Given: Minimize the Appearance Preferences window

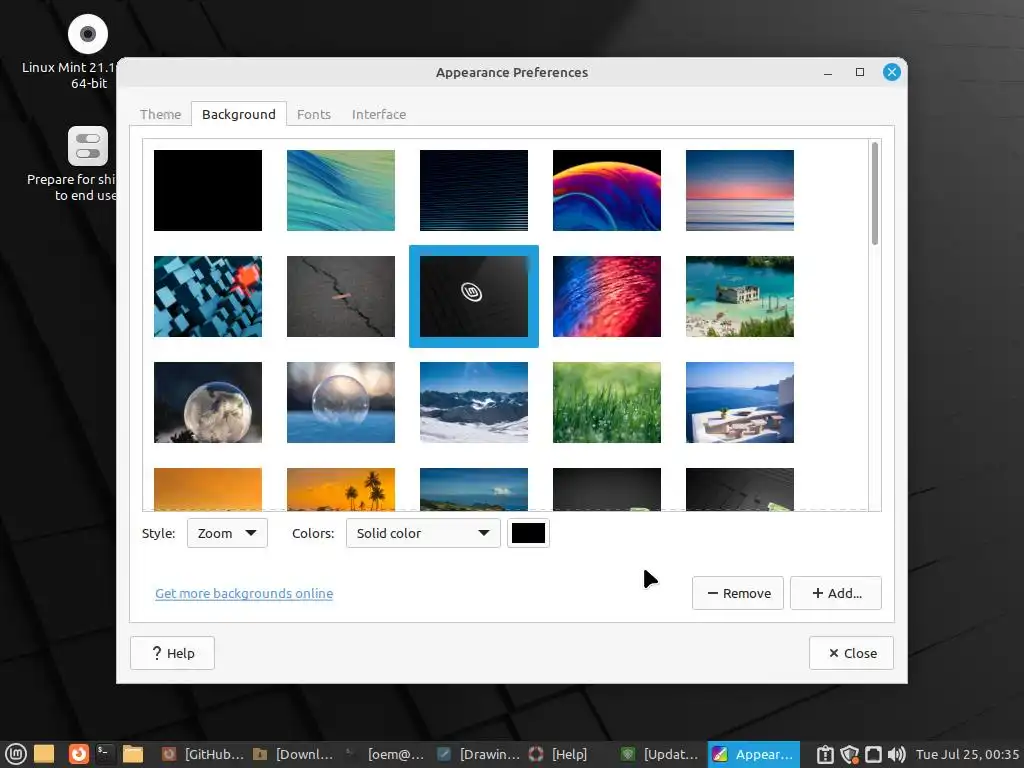Looking at the screenshot, I should [828, 72].
